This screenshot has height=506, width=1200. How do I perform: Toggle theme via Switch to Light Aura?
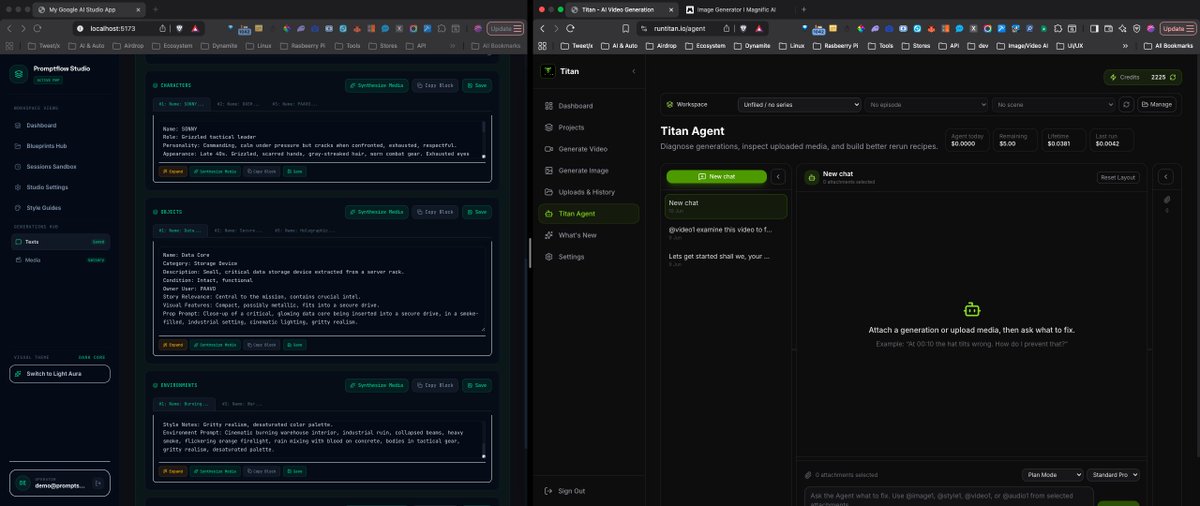click(60, 373)
